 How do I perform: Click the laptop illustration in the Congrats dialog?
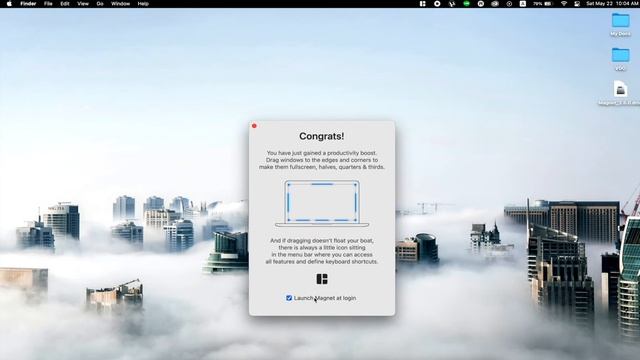pyautogui.click(x=322, y=203)
